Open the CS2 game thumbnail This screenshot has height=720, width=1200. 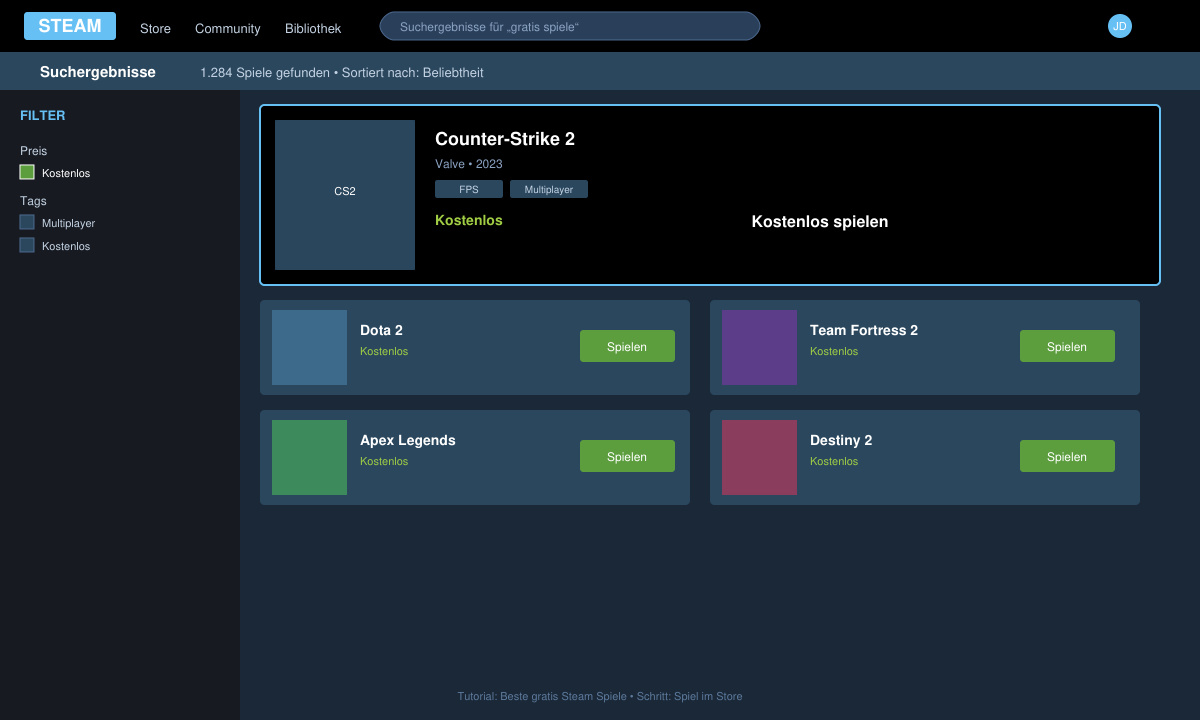tap(345, 195)
